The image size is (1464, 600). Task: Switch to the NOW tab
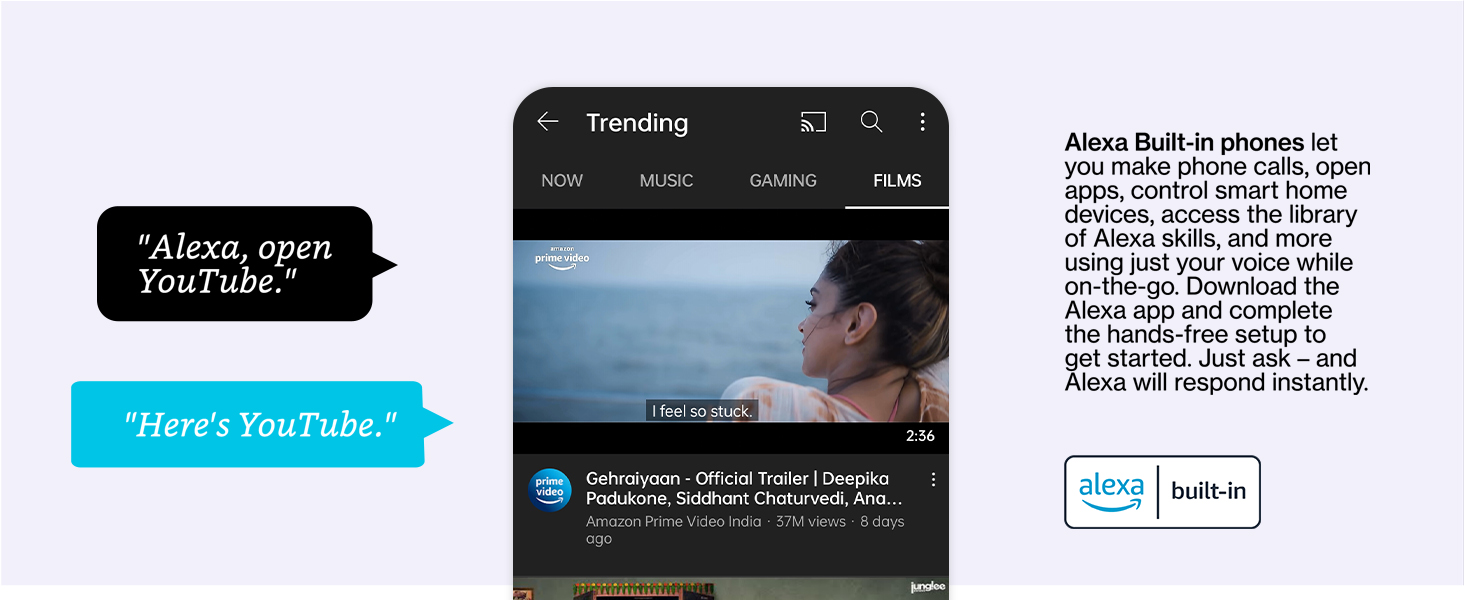click(562, 181)
